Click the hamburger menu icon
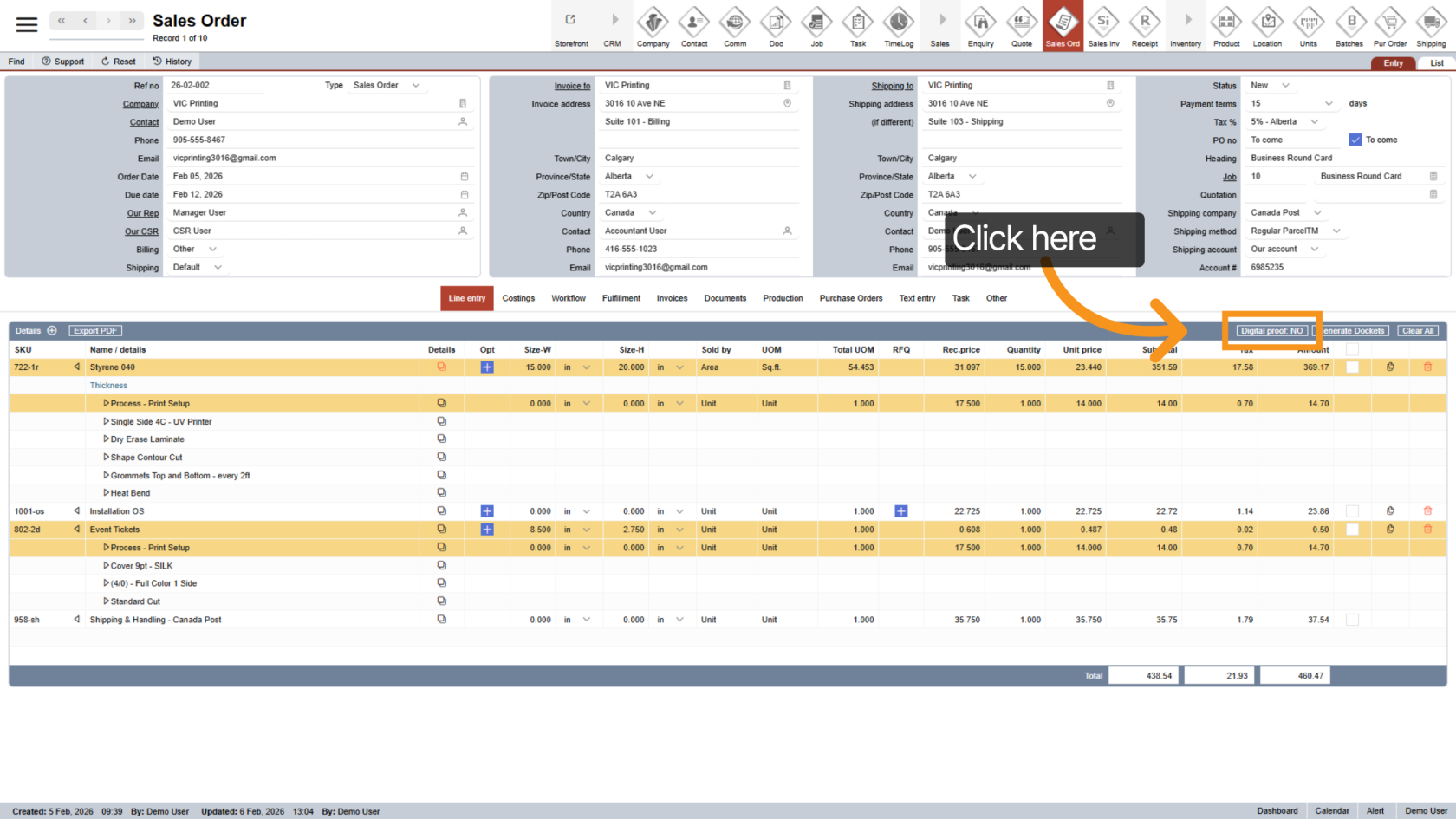The height and width of the screenshot is (819, 1456). tap(27, 24)
